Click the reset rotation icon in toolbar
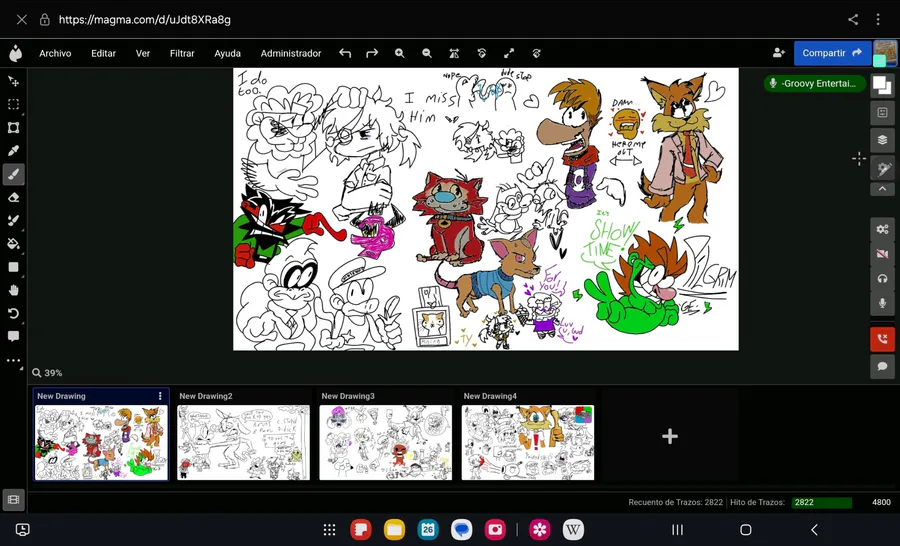Screen dimensions: 900x546 pyautogui.click(x=482, y=53)
